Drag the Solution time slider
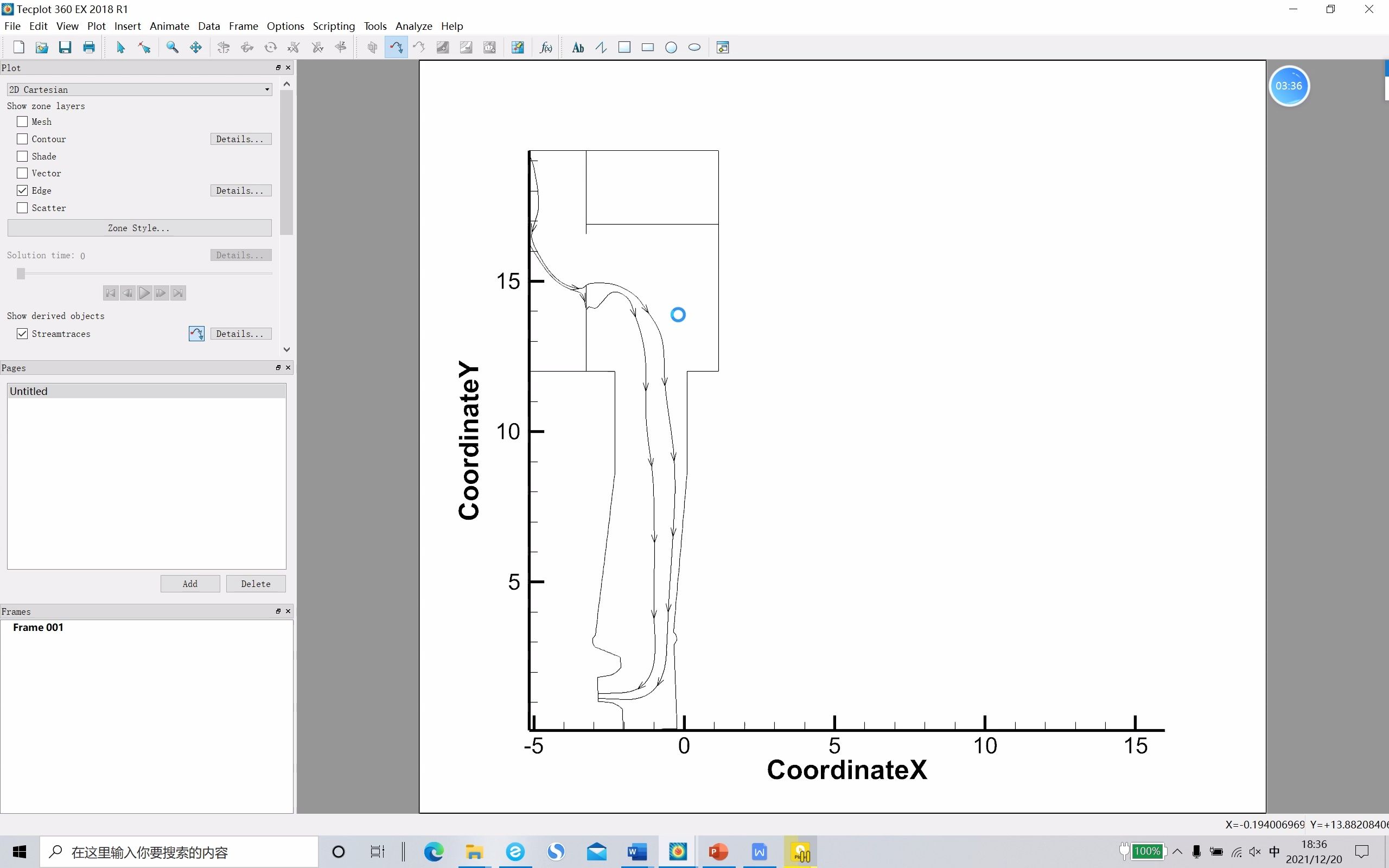Screen dimensions: 1389x868 [x=21, y=272]
